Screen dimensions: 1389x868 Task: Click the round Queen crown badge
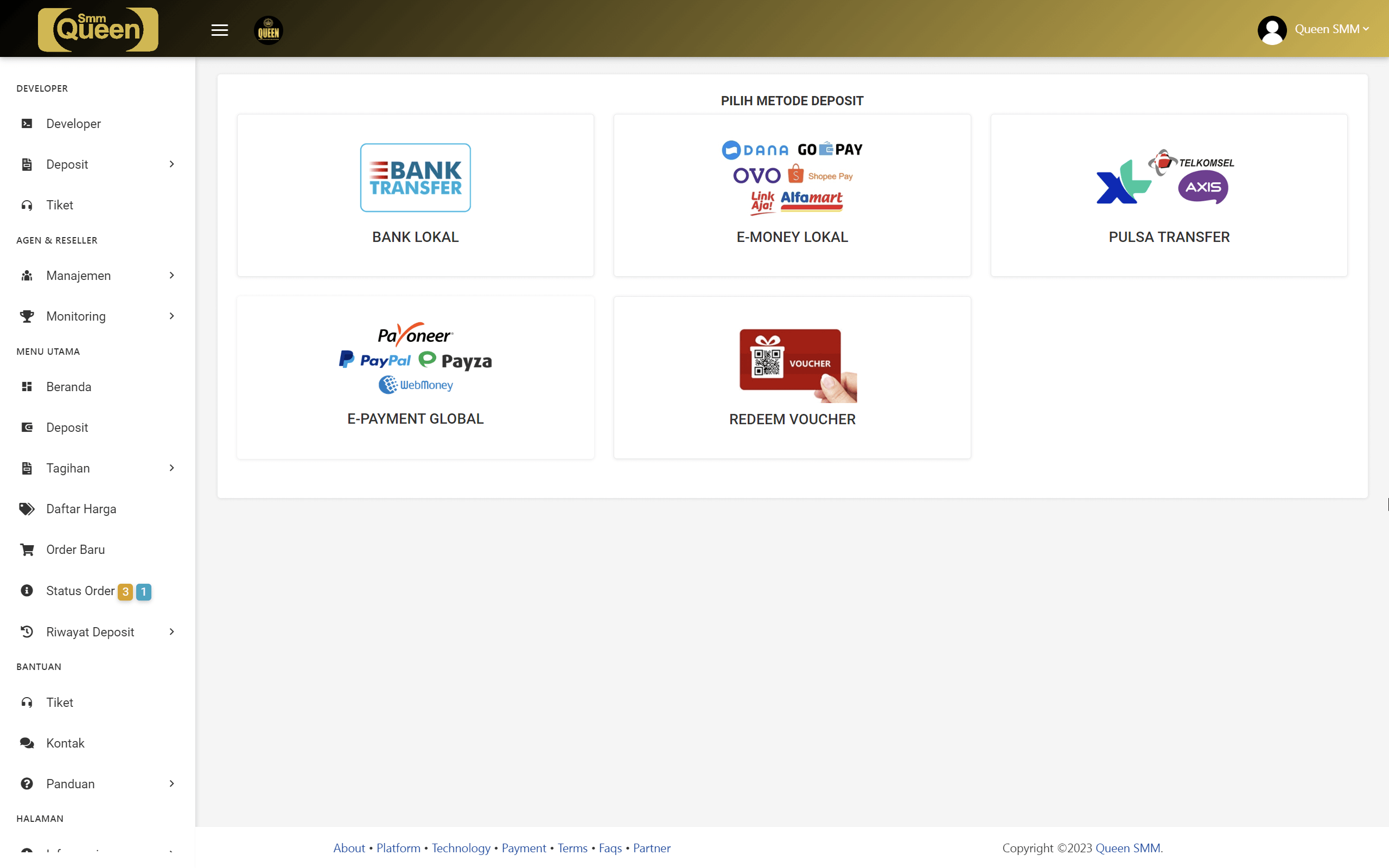tap(268, 30)
